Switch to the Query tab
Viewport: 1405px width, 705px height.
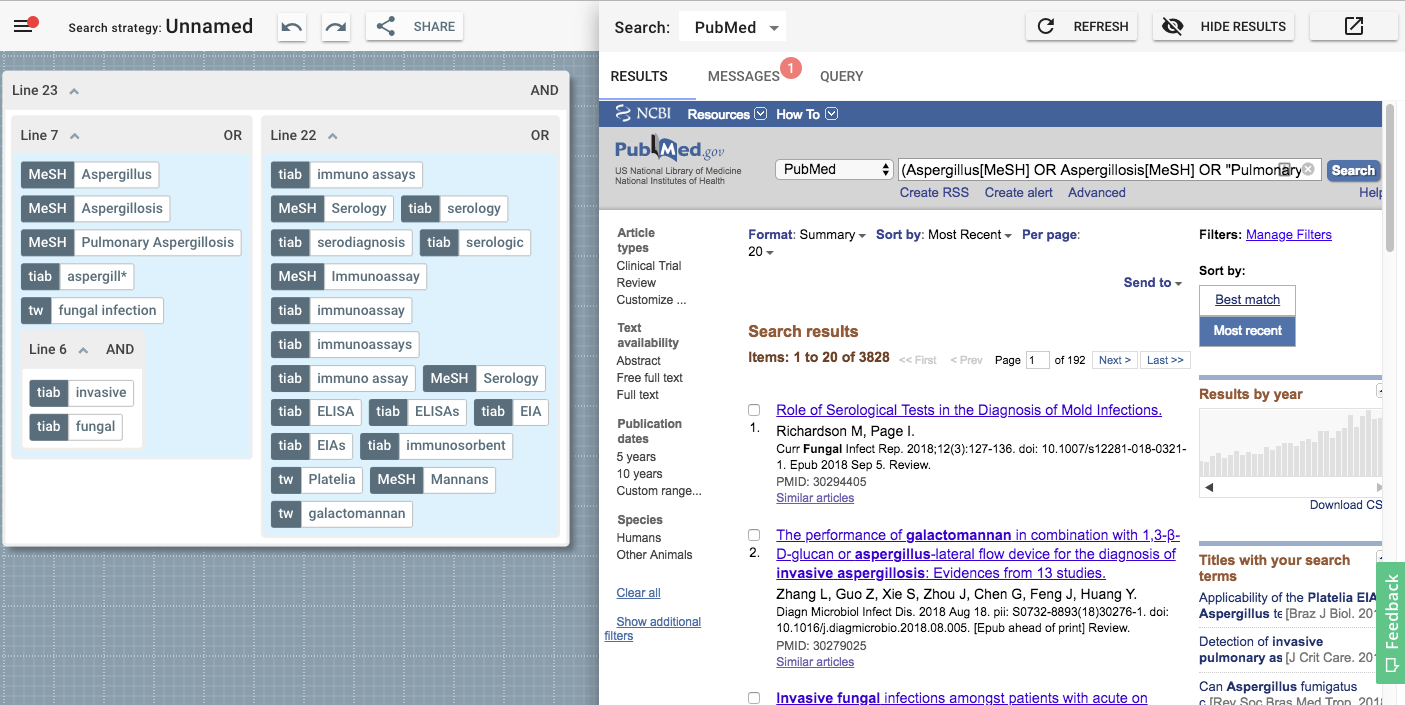pos(841,76)
